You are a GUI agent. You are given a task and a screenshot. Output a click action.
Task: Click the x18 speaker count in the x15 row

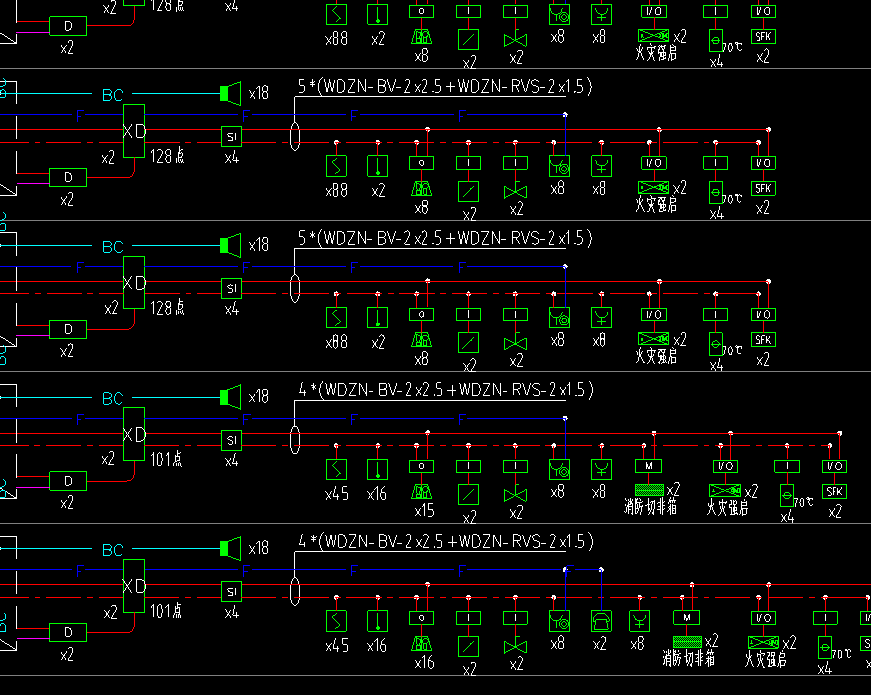pyautogui.click(x=258, y=397)
